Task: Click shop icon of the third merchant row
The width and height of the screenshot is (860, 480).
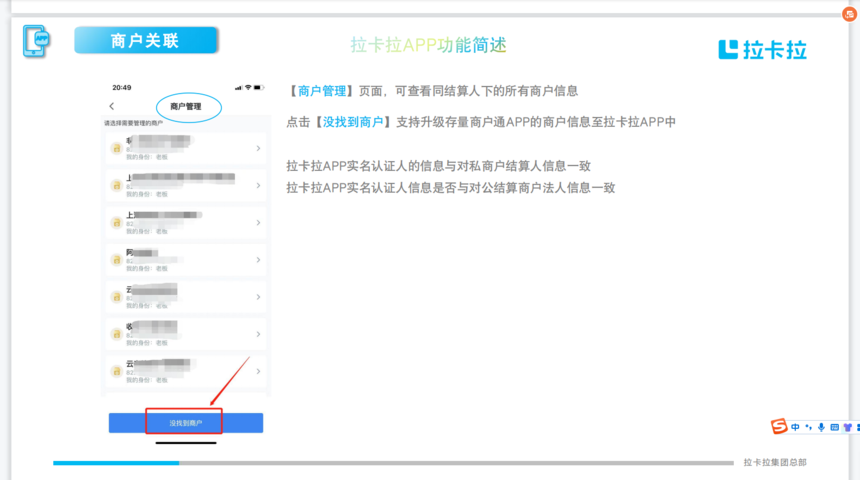Action: pyautogui.click(x=116, y=223)
